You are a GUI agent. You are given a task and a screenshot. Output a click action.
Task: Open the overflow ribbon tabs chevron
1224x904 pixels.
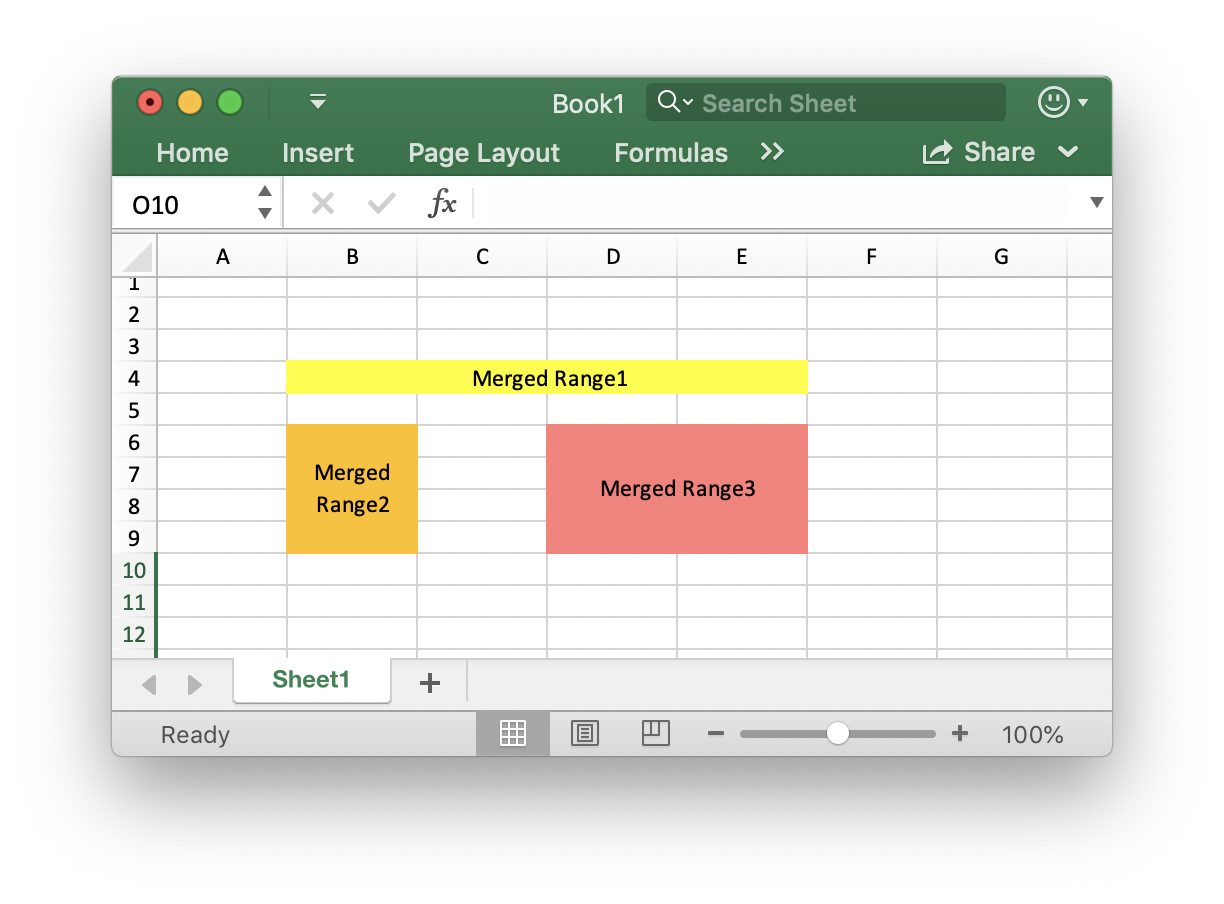tap(771, 152)
